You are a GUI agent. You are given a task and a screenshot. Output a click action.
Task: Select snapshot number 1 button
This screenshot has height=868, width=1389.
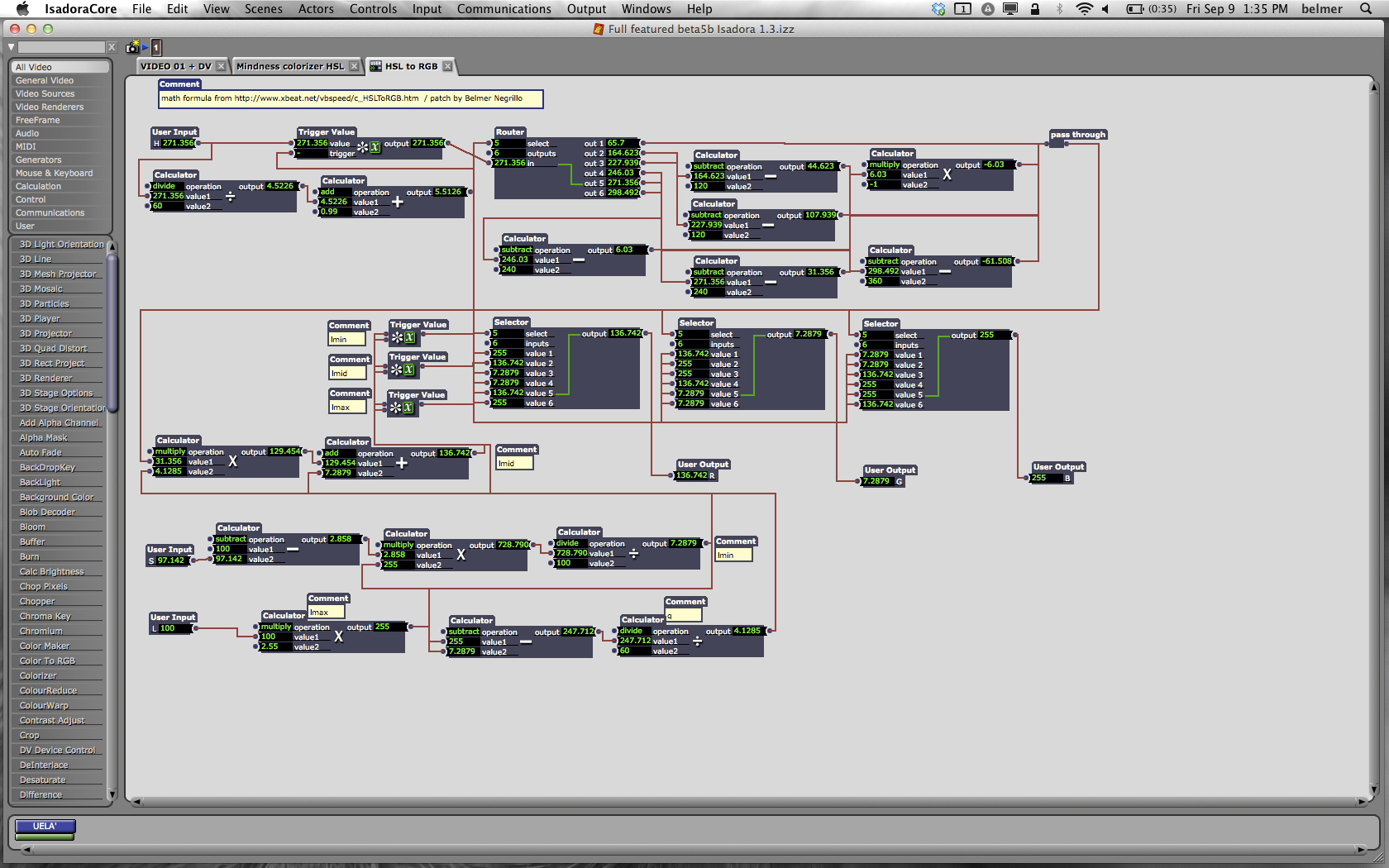[x=156, y=48]
